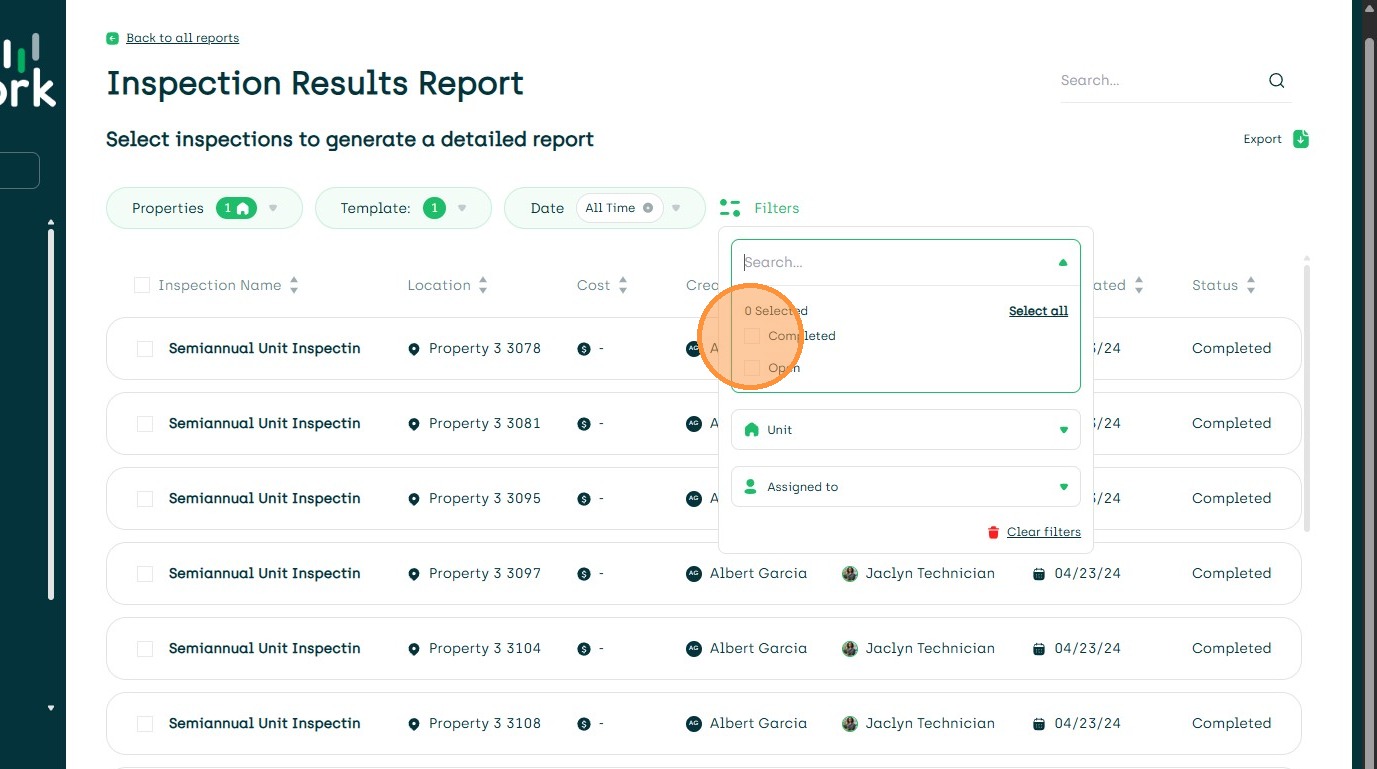This screenshot has height=769, width=1377.
Task: Click the Select all link
Action: (x=1038, y=311)
